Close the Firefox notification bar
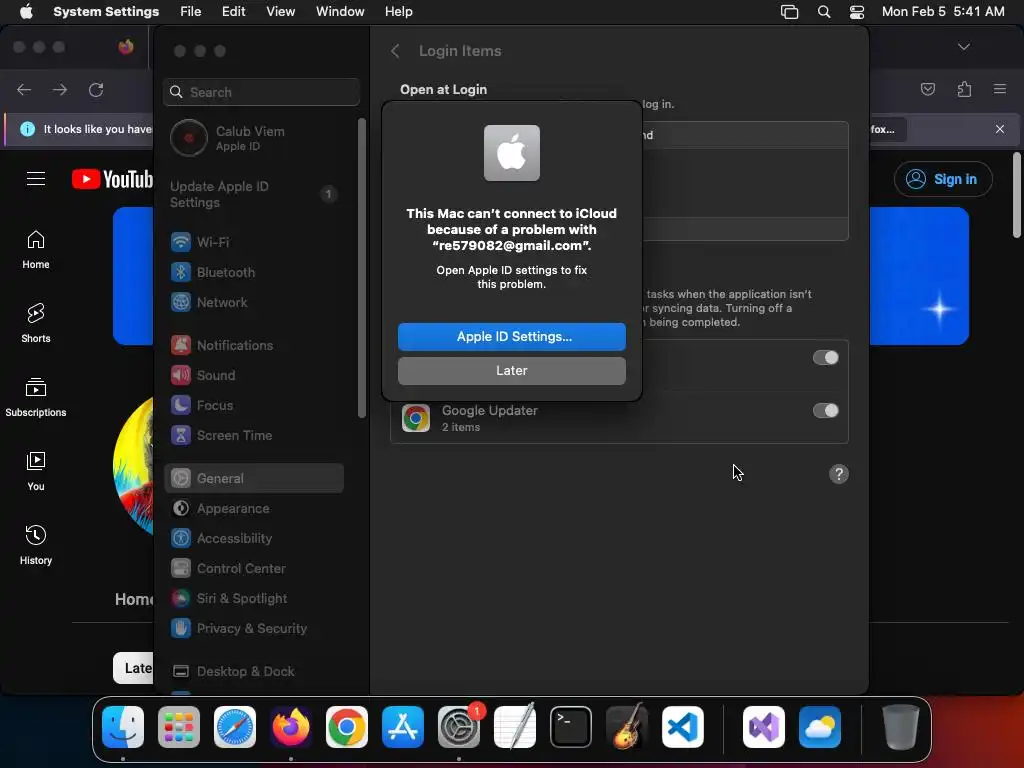Viewport: 1024px width, 768px height. point(1000,129)
